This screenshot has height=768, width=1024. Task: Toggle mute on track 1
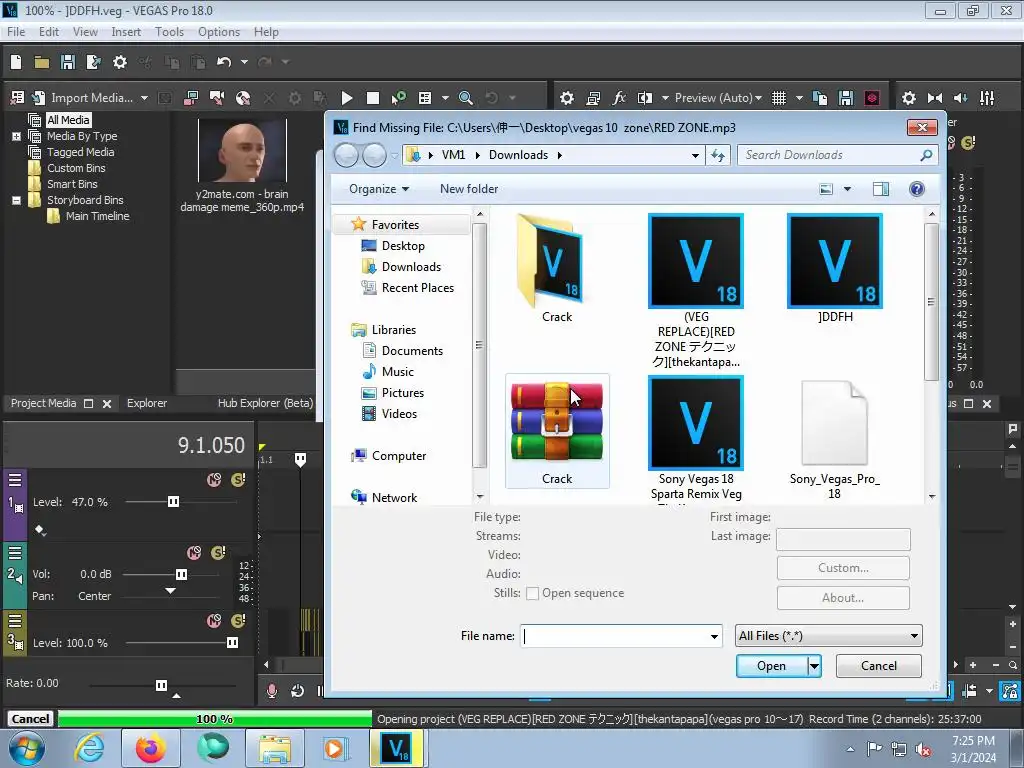click(214, 480)
